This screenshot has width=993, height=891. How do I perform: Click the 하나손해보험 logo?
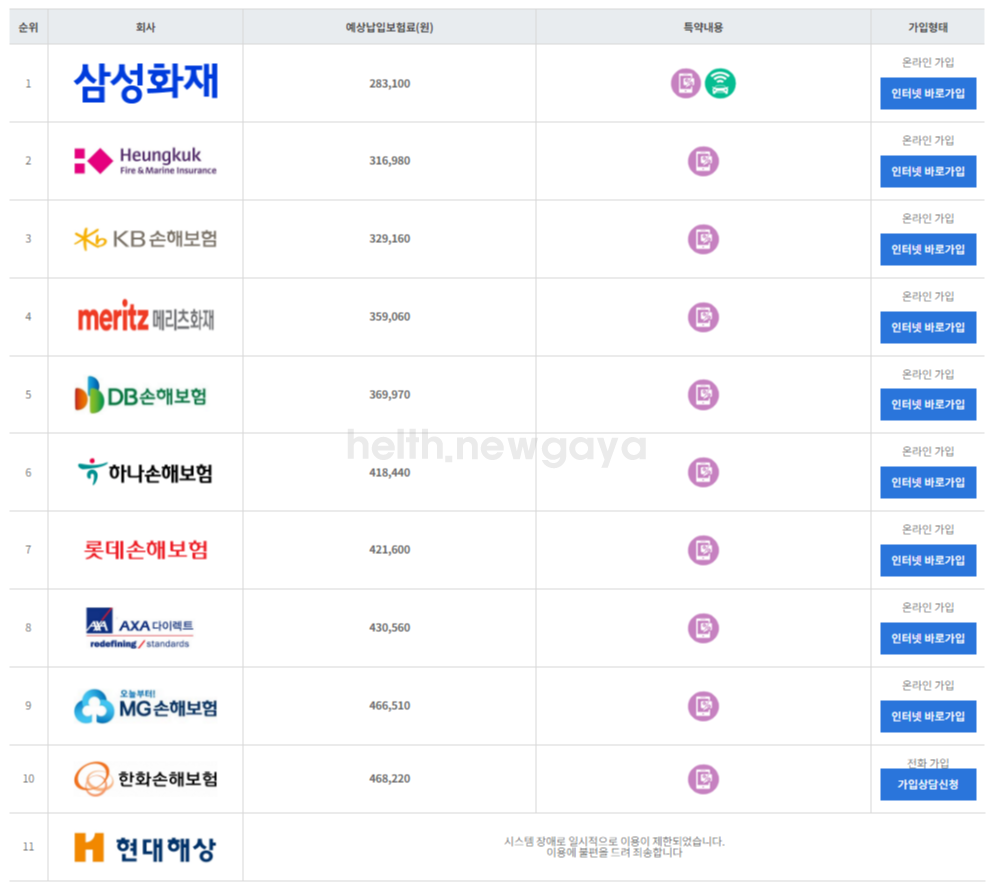[x=145, y=472]
